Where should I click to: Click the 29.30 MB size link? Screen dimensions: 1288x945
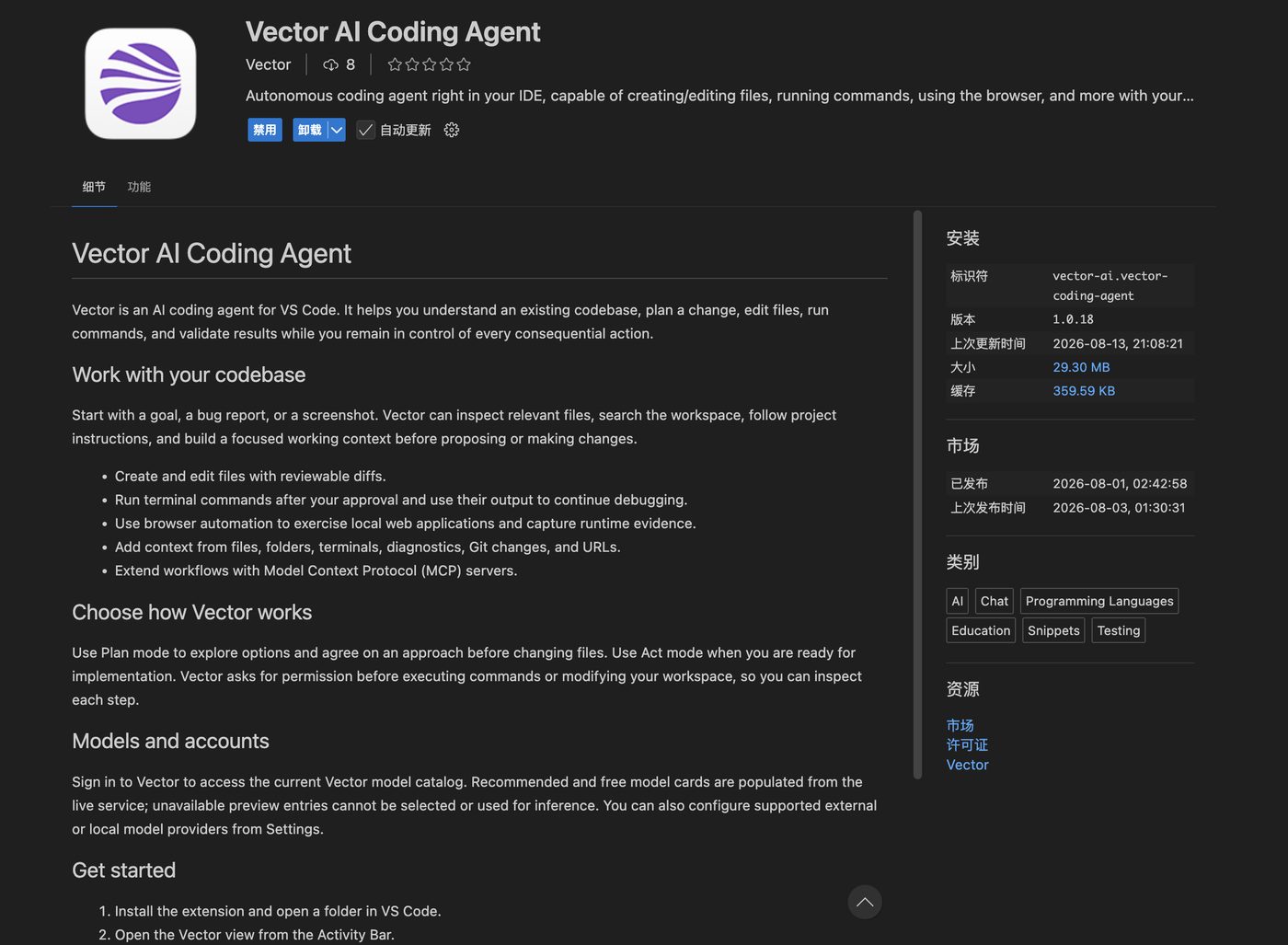pyautogui.click(x=1081, y=367)
